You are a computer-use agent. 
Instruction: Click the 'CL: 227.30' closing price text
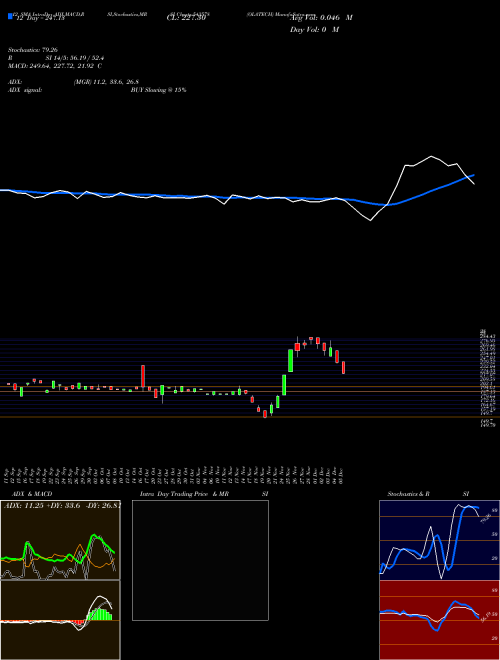point(186,18)
